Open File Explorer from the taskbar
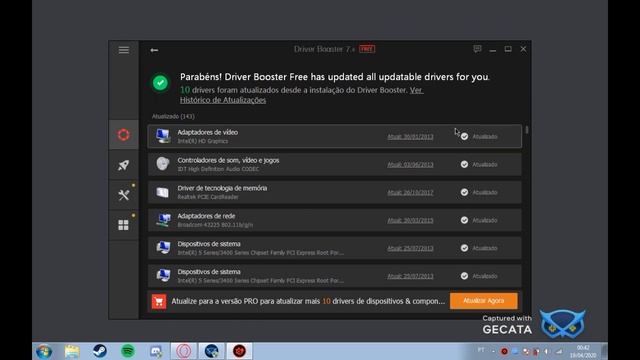Screen dimensions: 640x360 click(x=72, y=351)
